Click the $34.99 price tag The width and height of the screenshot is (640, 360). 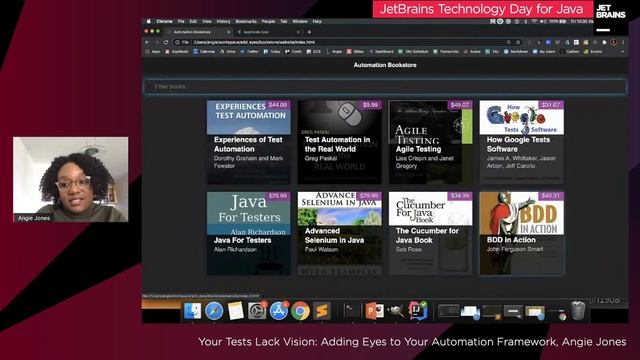460,196
